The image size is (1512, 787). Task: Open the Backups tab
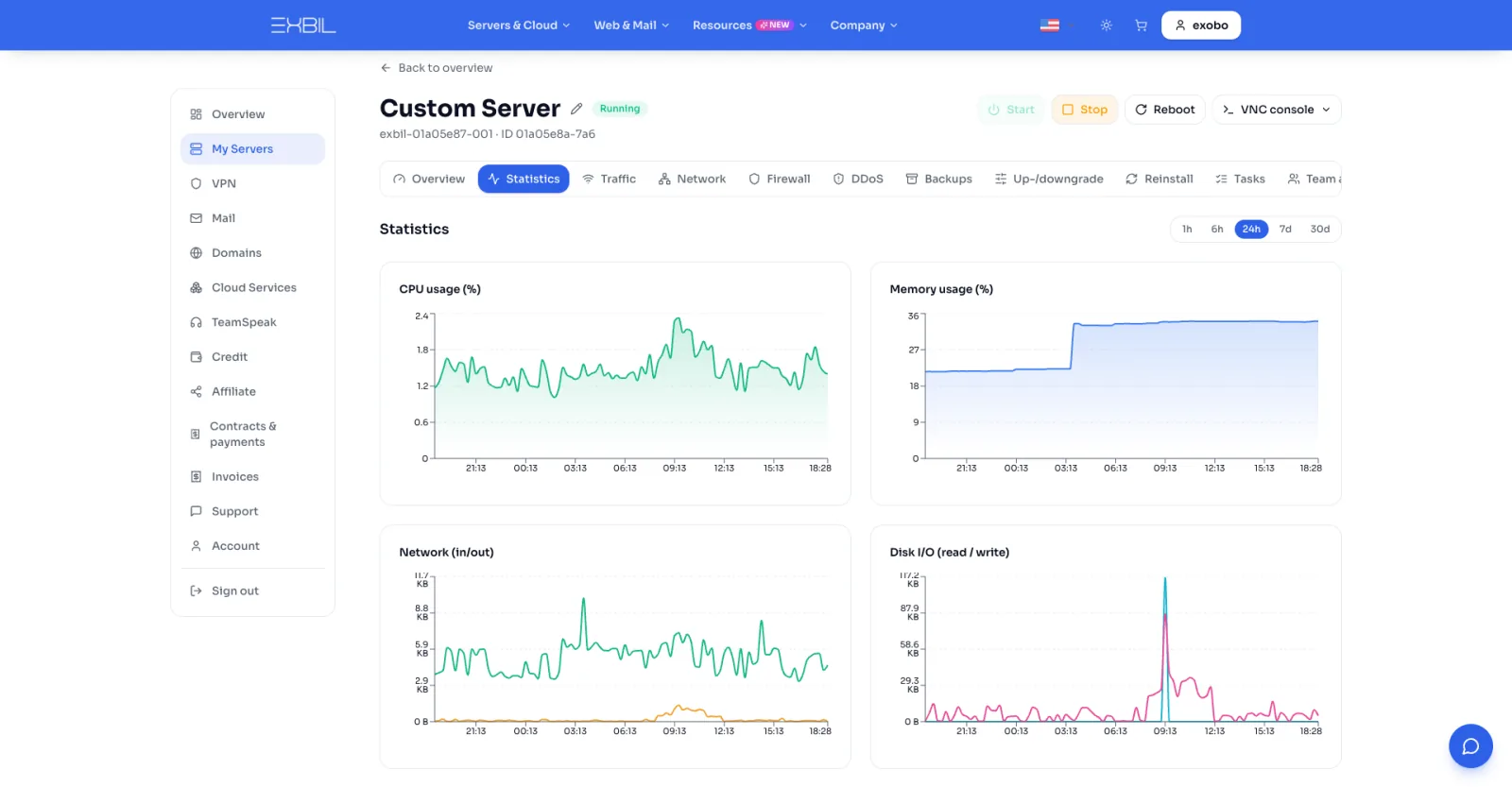coord(939,179)
